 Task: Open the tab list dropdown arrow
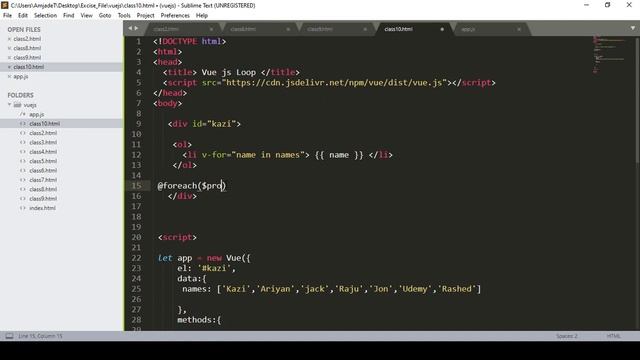[633, 28]
